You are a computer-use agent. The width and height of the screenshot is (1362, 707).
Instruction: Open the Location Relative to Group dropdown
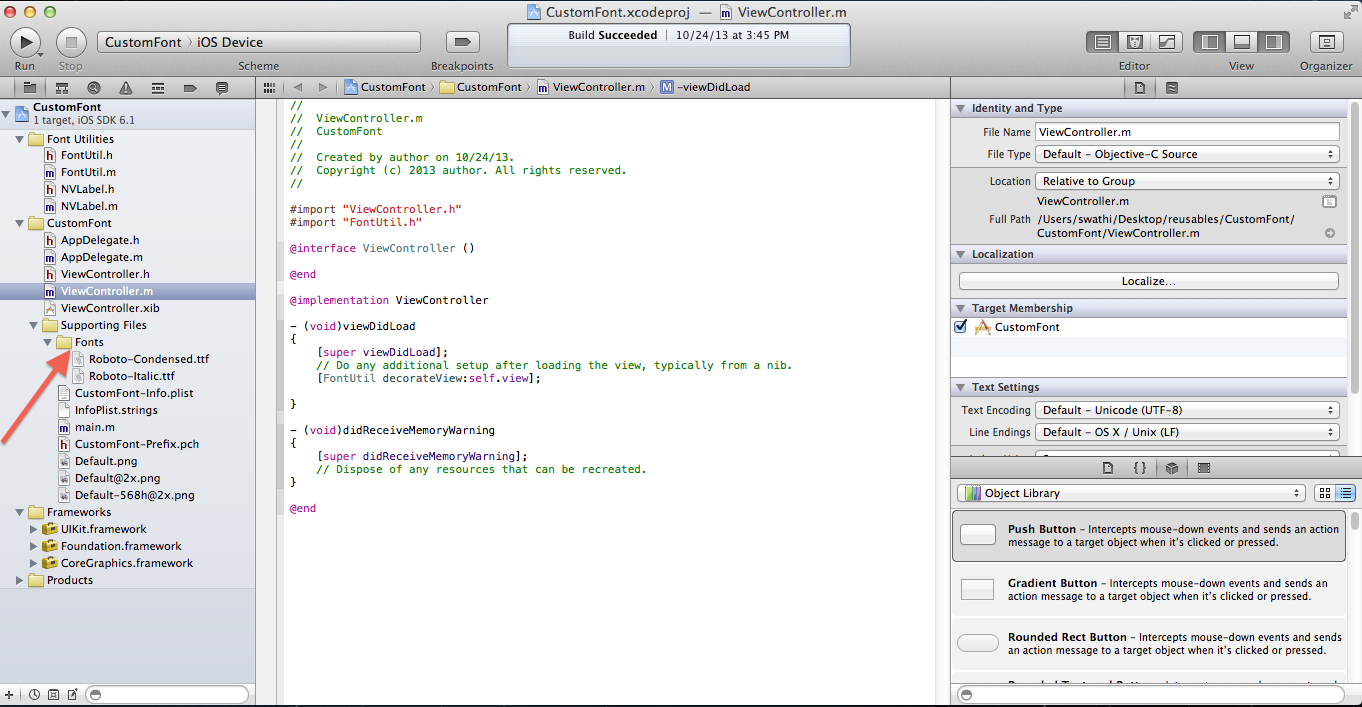[1187, 181]
